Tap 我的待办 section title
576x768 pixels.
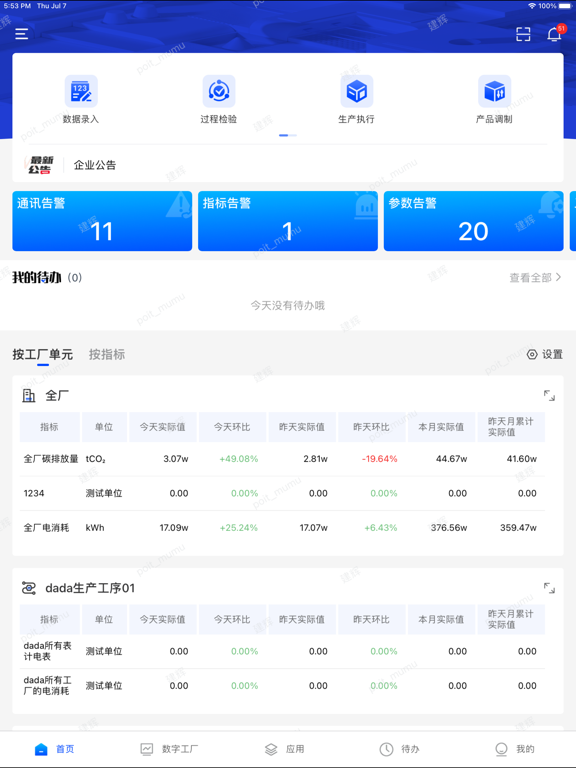point(37,278)
